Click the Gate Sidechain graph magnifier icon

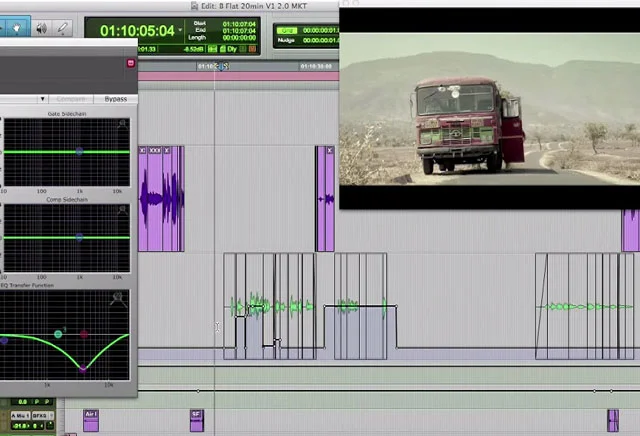[122, 124]
